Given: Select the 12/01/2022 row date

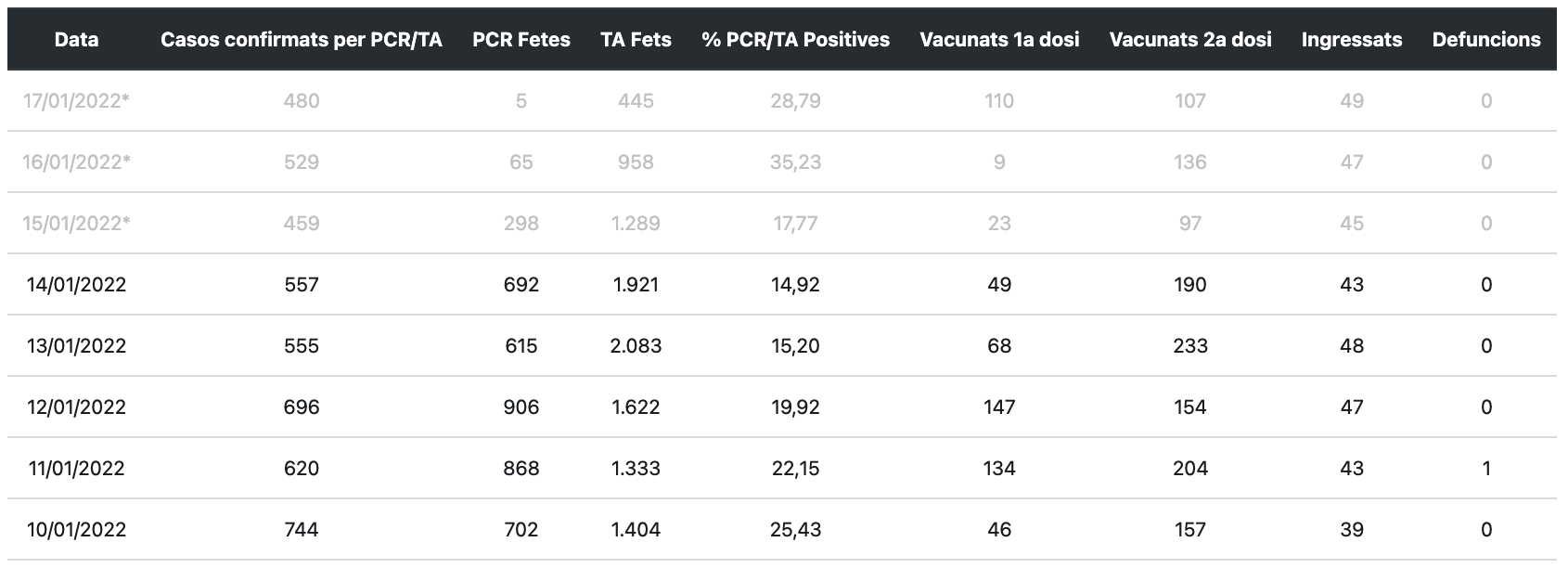Looking at the screenshot, I should coord(76,407).
